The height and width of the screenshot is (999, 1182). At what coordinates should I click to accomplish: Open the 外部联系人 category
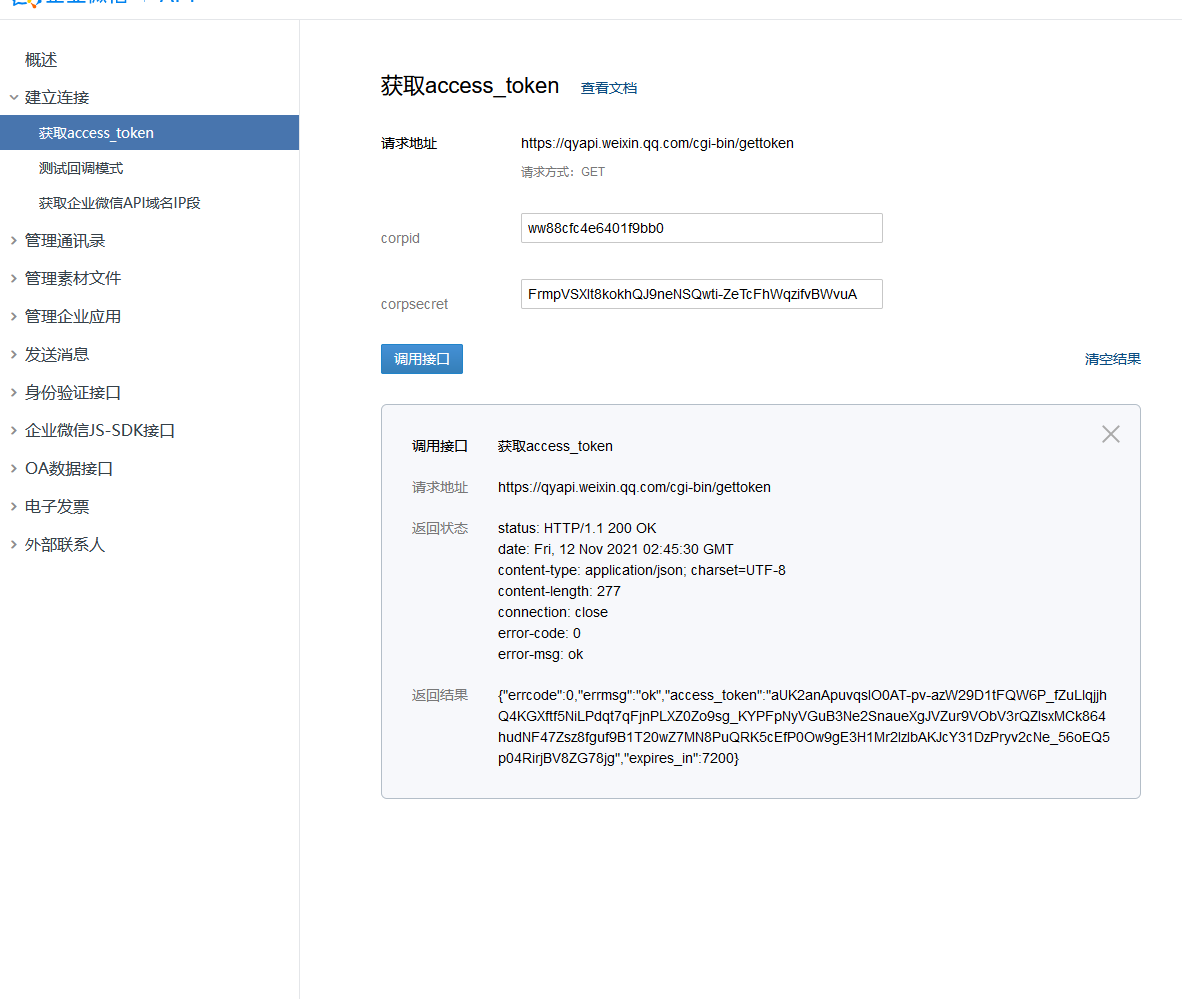pos(64,545)
